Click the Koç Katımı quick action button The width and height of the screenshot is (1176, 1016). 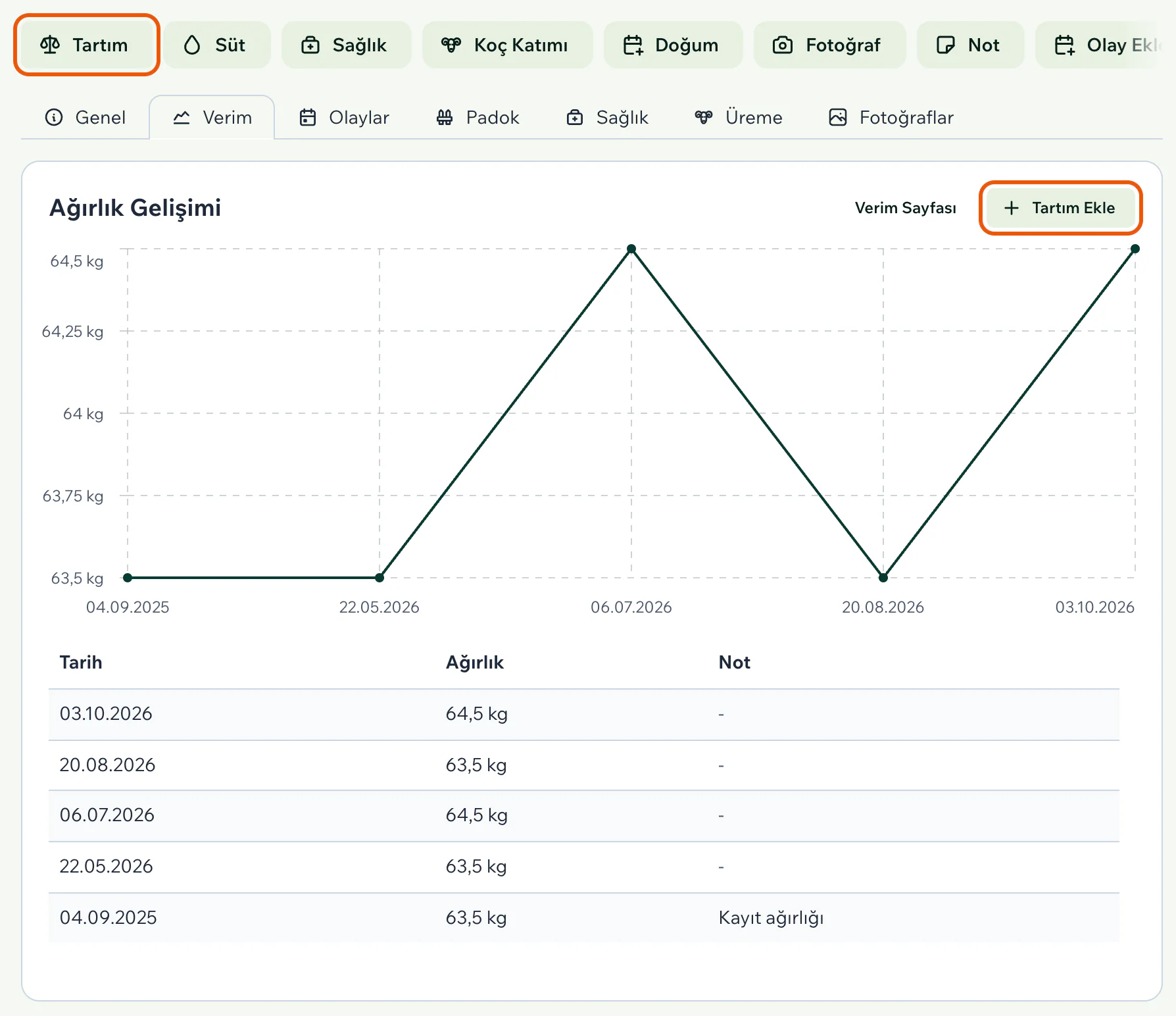click(507, 45)
